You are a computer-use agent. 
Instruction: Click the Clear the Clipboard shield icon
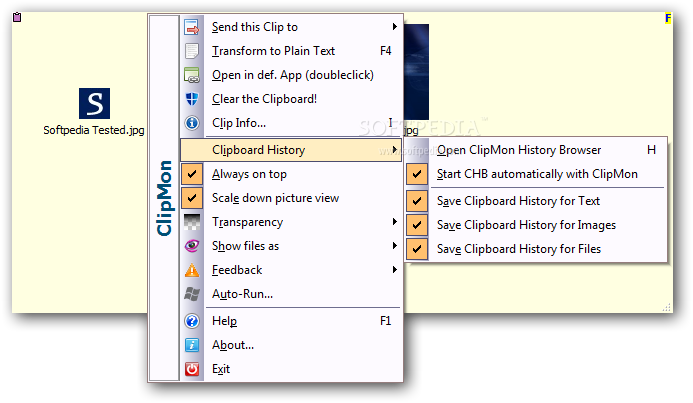(192, 99)
